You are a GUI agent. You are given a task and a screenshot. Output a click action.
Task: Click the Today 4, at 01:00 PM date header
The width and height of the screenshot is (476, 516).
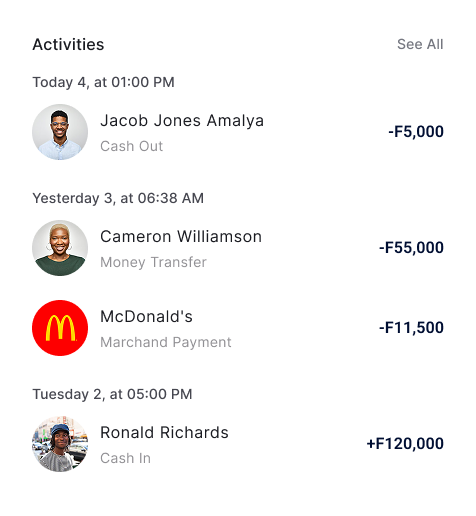tap(103, 82)
